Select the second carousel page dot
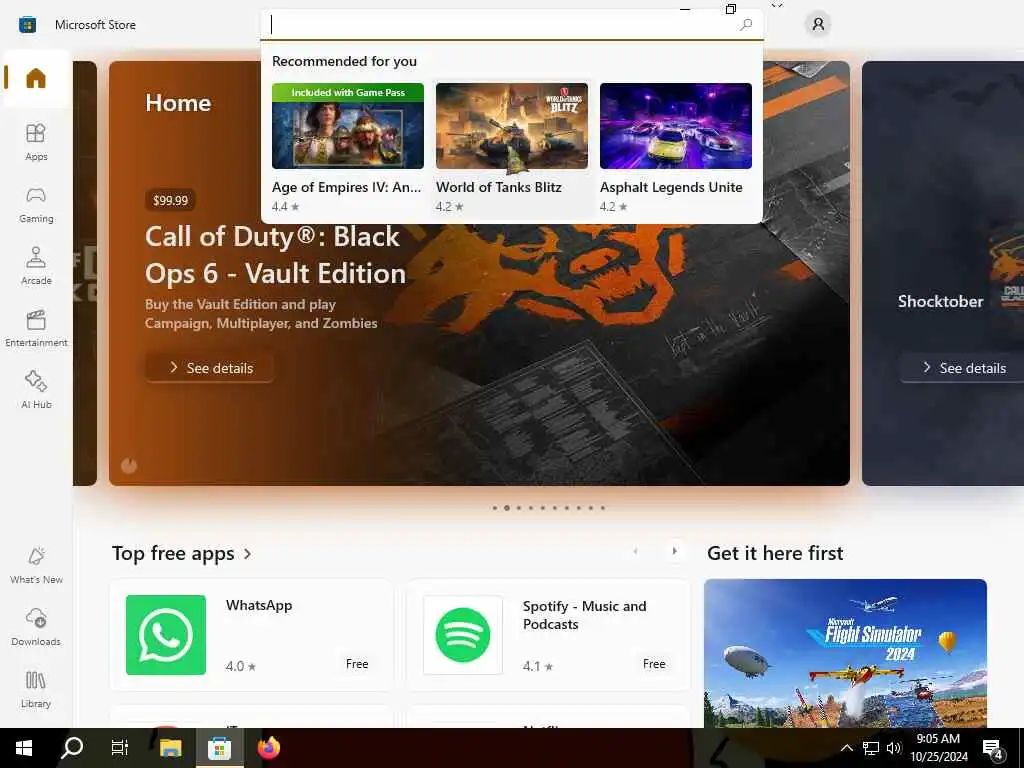Image resolution: width=1024 pixels, height=768 pixels. click(x=507, y=508)
